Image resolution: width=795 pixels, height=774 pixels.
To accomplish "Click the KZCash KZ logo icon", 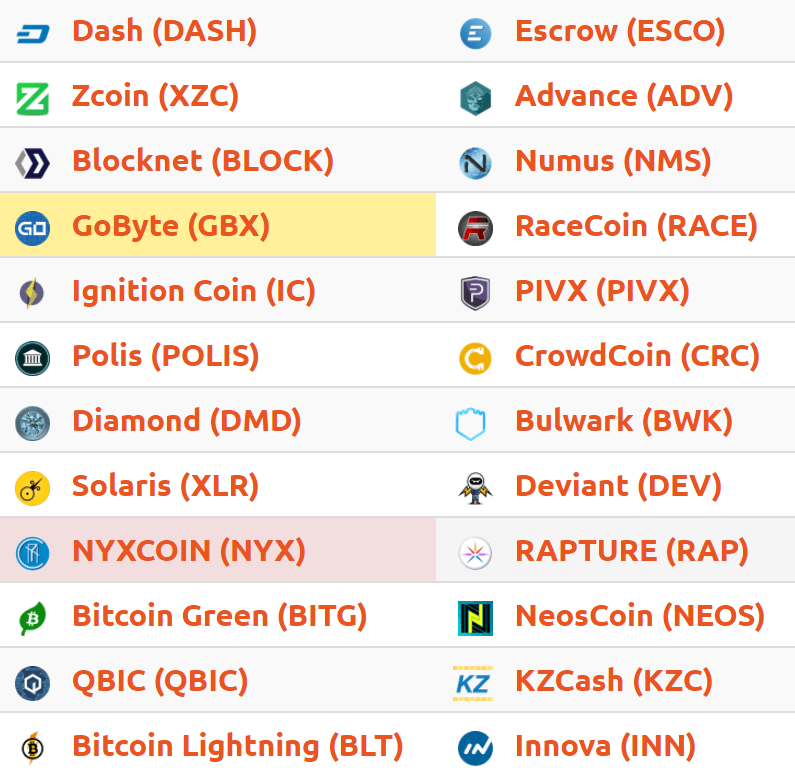I will pyautogui.click(x=473, y=683).
